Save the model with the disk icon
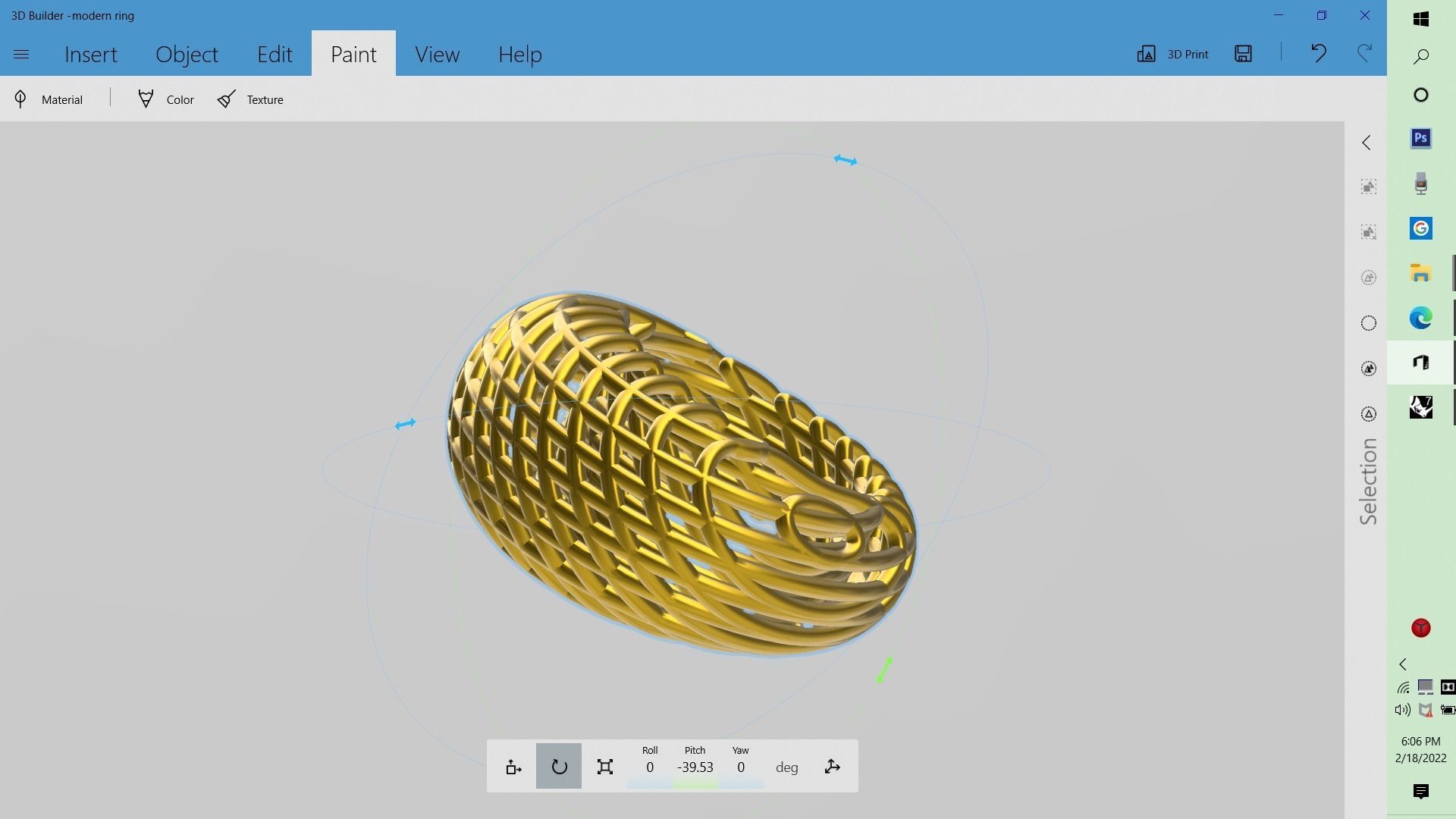Viewport: 1456px width, 819px height. coord(1243,53)
